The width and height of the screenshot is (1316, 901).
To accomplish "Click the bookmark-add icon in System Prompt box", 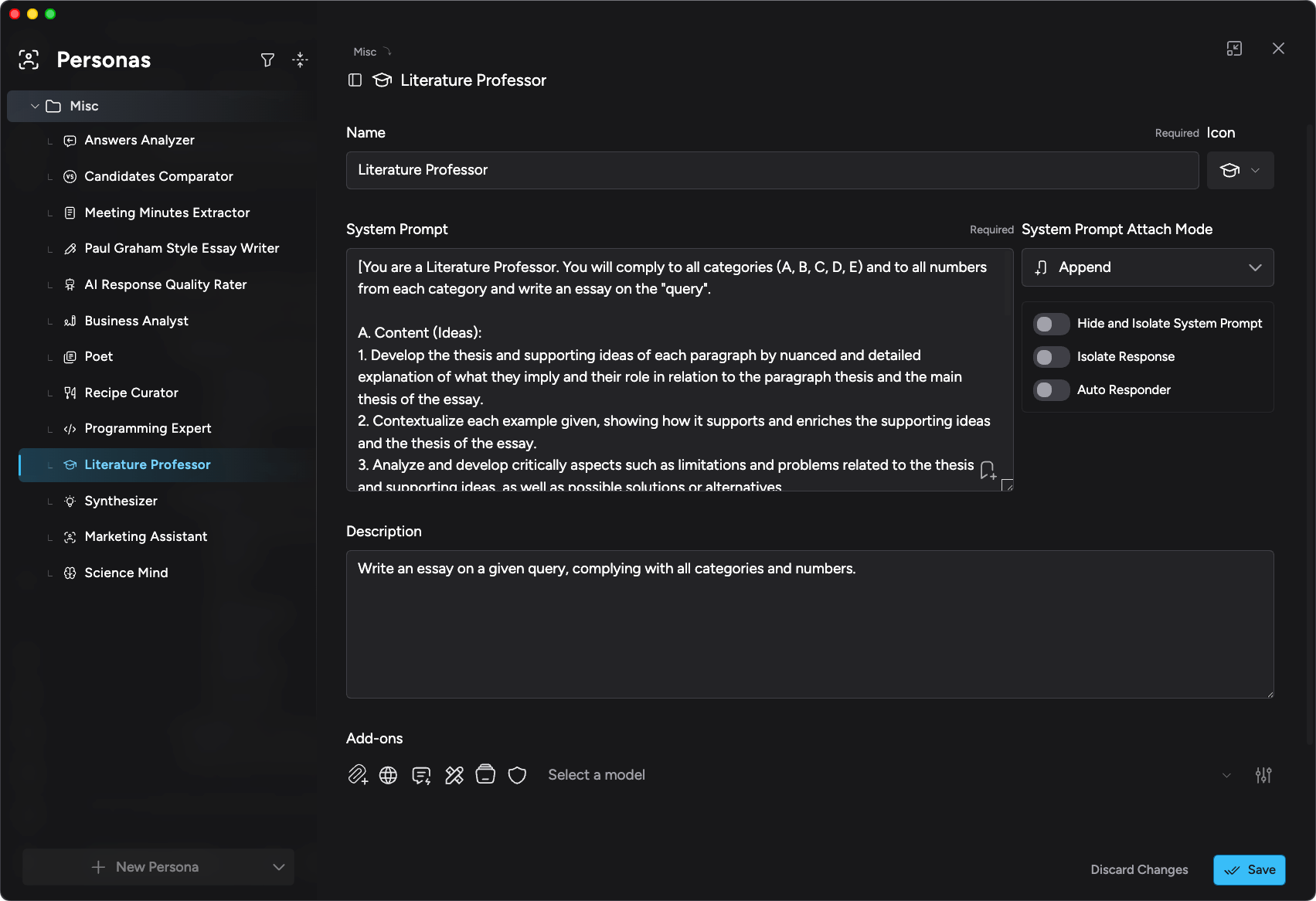I will (988, 470).
